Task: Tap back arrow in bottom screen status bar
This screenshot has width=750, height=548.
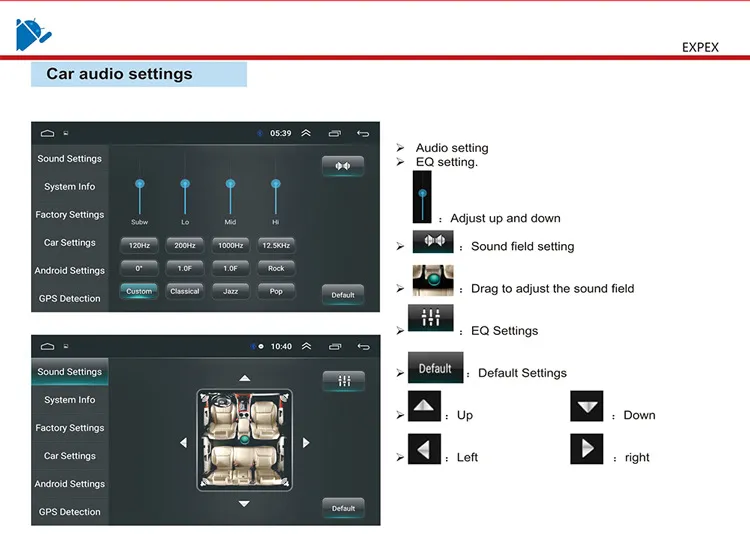Action: (364, 346)
